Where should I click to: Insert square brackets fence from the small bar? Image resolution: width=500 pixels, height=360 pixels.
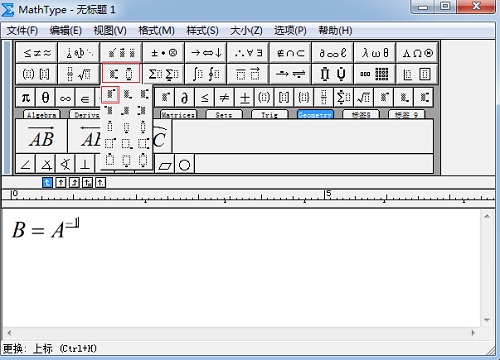(284, 98)
